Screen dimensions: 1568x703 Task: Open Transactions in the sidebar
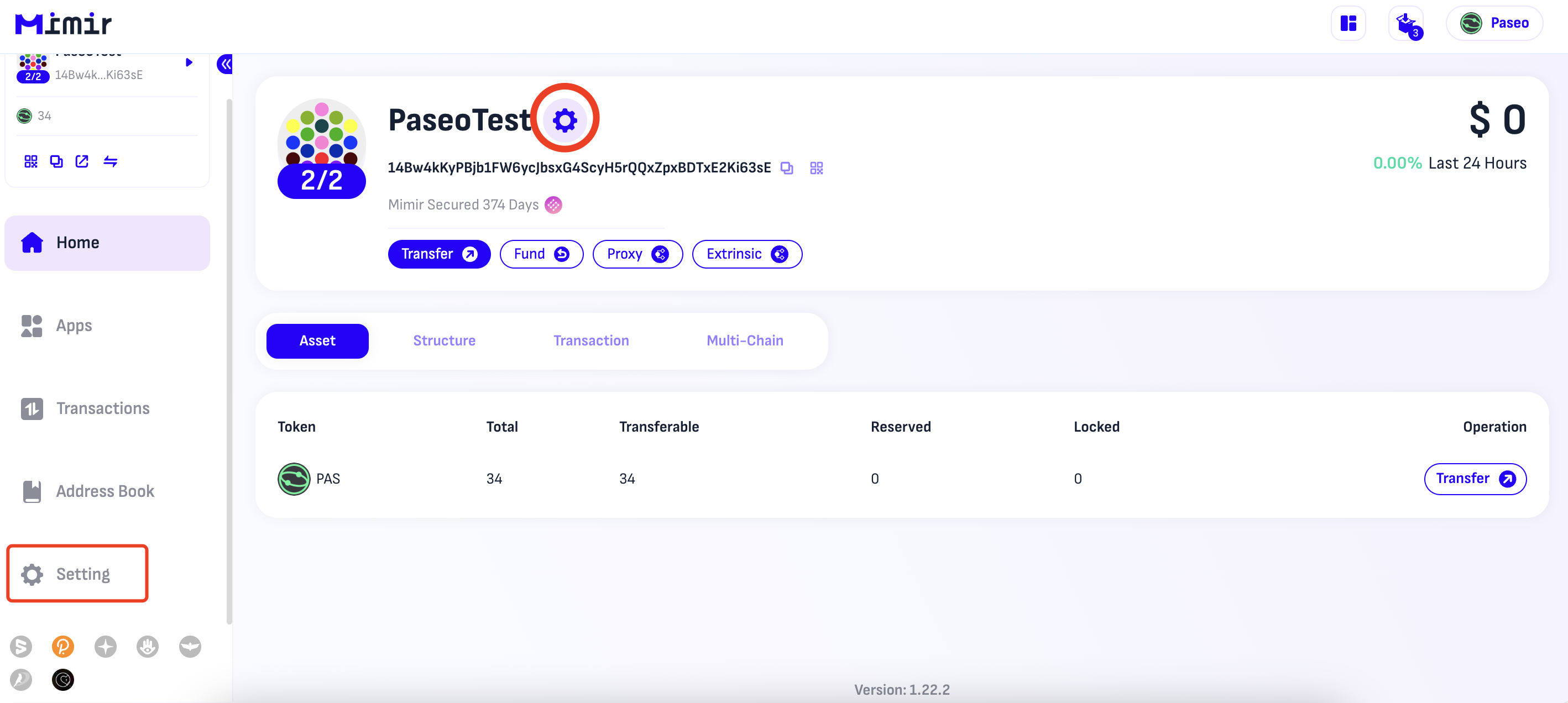click(103, 408)
